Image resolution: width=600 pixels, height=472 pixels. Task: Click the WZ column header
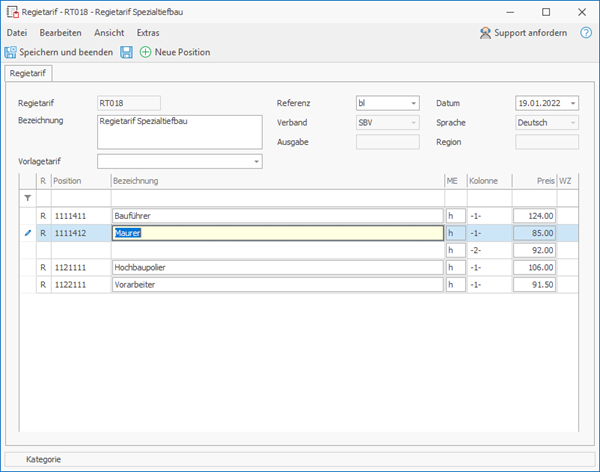567,181
